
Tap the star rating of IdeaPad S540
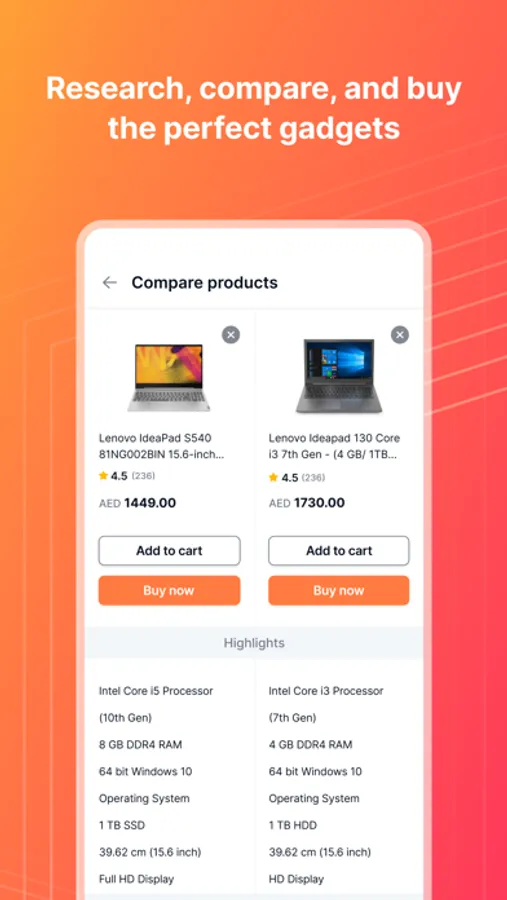[113, 476]
